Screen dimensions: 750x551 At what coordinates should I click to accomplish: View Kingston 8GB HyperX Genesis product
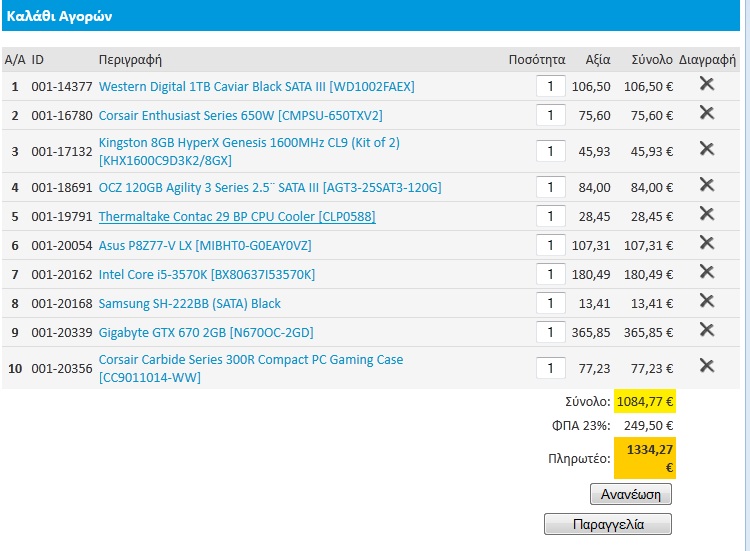(249, 151)
